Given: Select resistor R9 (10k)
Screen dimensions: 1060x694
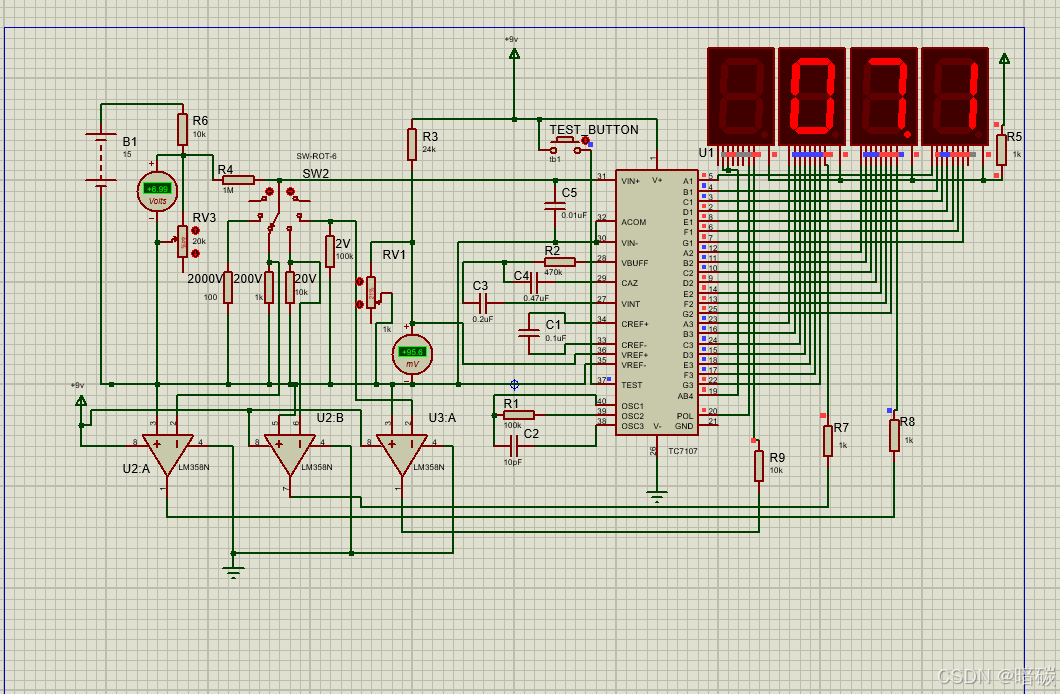Looking at the screenshot, I should (758, 466).
